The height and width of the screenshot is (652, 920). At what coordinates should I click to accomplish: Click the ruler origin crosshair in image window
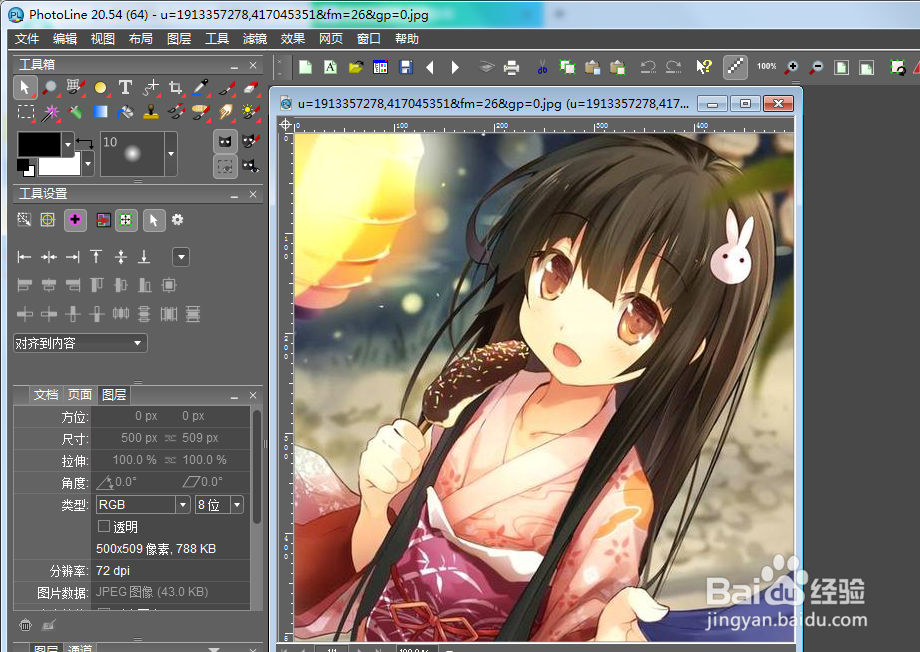tap(285, 124)
